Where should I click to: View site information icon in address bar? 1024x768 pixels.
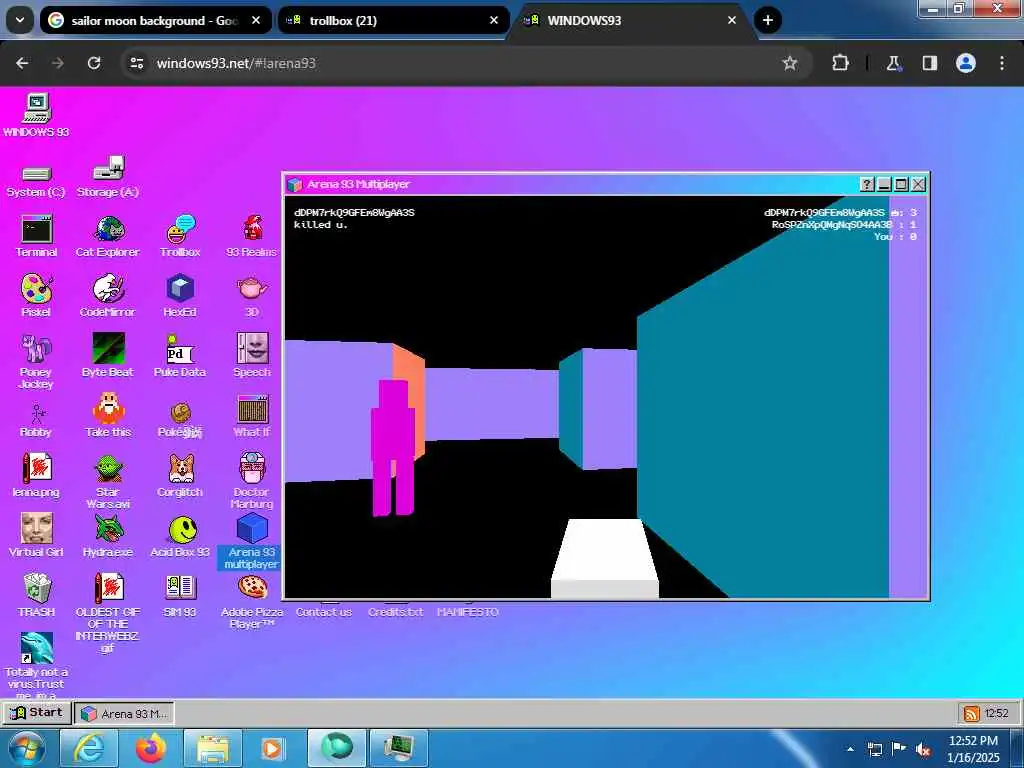point(136,63)
